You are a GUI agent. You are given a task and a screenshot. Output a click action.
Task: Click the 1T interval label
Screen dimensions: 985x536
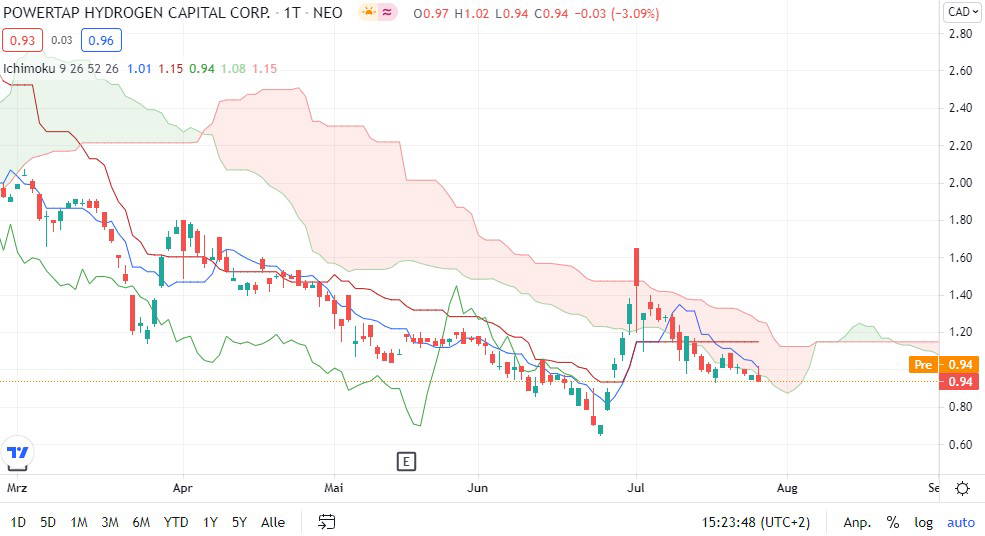pos(291,13)
